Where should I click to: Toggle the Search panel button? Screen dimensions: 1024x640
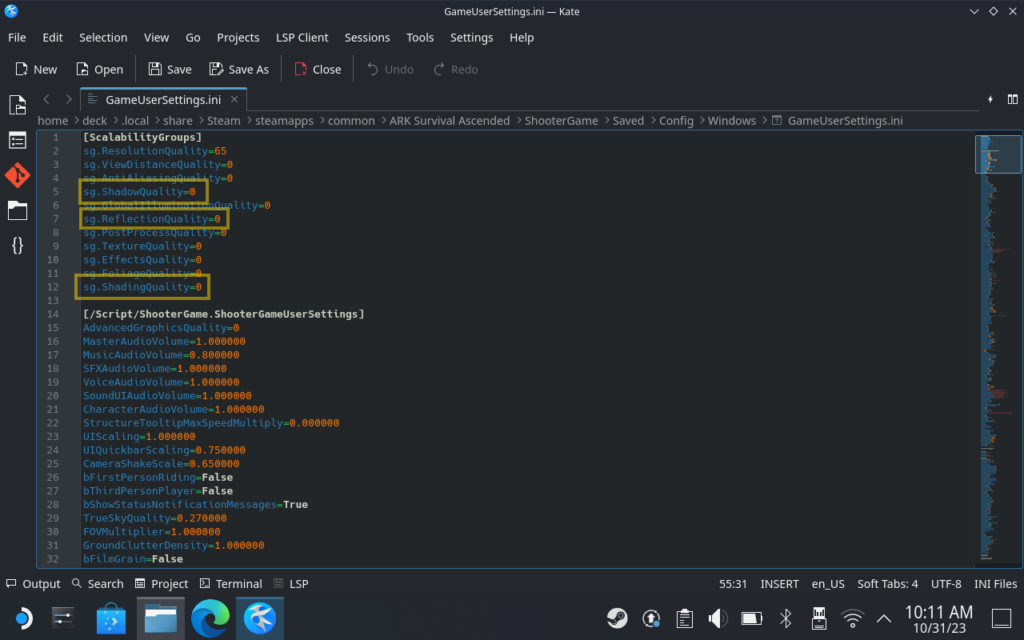[97, 584]
